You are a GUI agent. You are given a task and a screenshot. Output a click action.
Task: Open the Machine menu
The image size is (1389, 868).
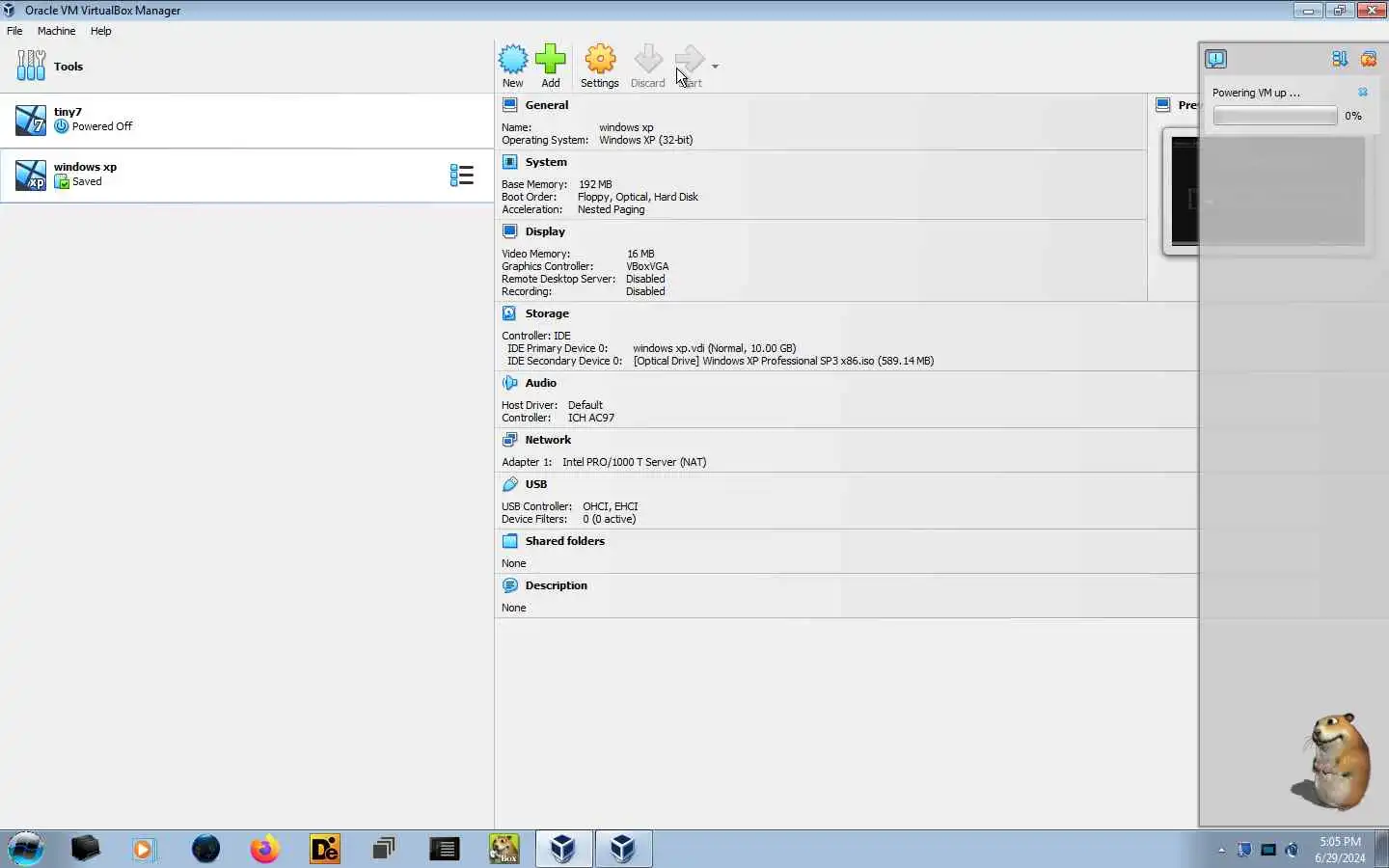(56, 31)
